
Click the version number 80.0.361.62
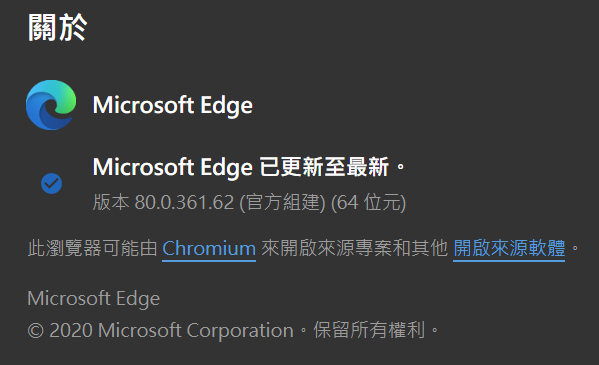[184, 202]
